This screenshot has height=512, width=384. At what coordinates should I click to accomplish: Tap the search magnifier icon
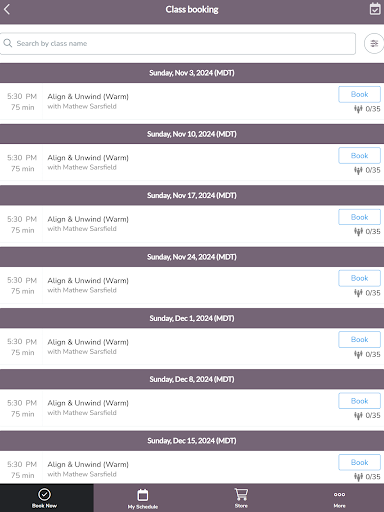[8, 43]
